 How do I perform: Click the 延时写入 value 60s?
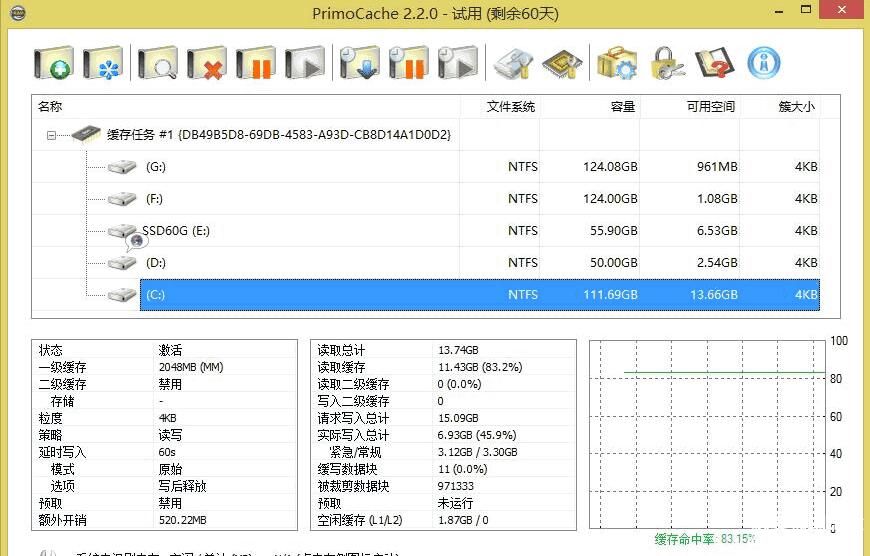click(x=166, y=452)
